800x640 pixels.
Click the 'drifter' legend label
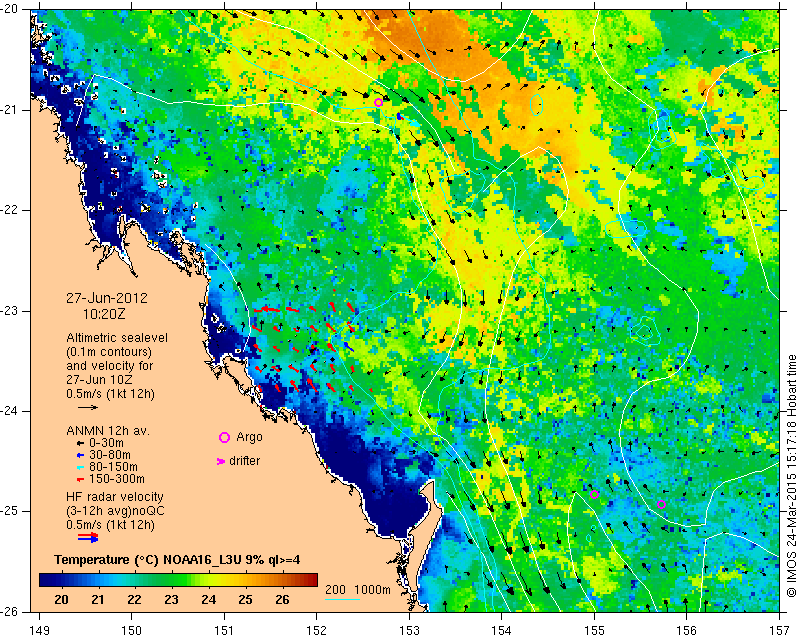pyautogui.click(x=244, y=461)
